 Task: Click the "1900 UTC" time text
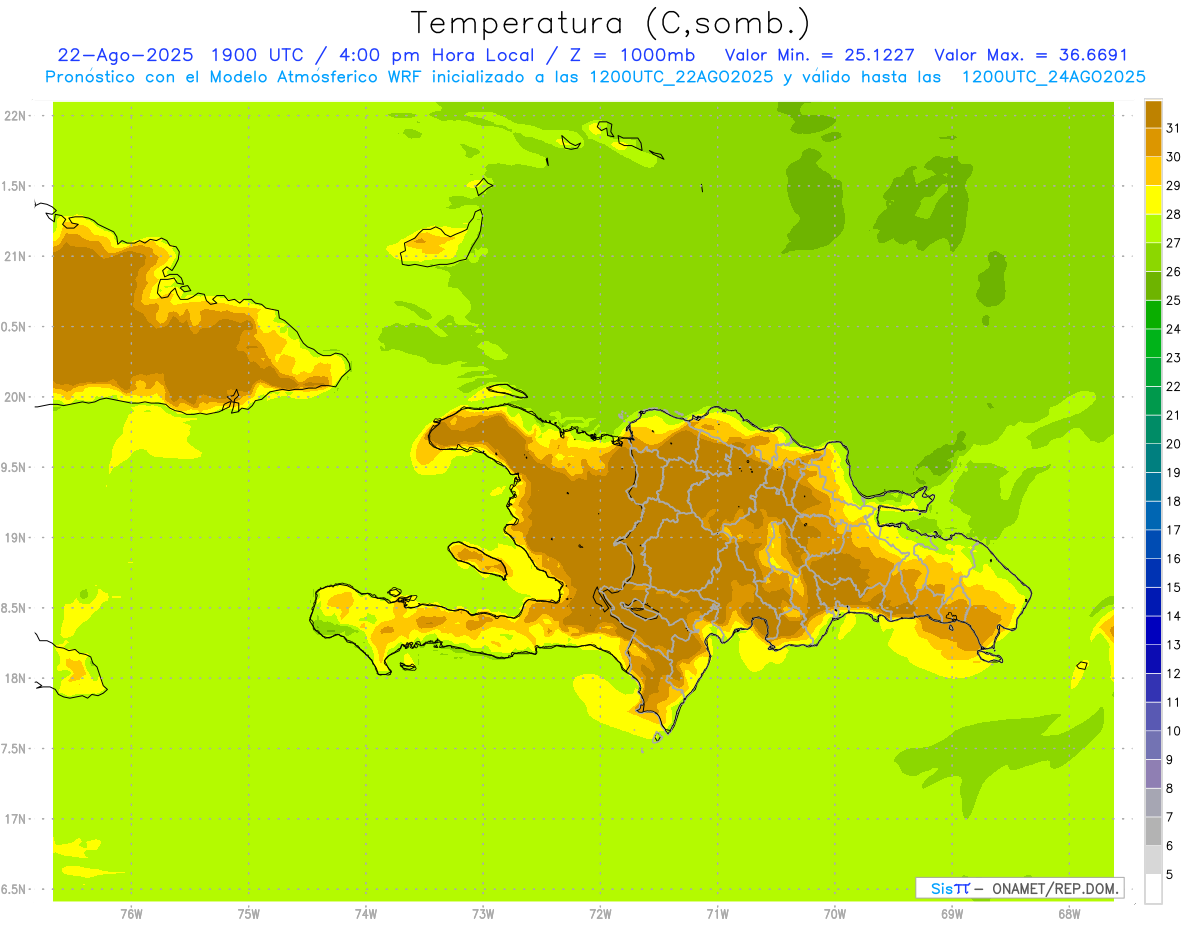[x=258, y=55]
